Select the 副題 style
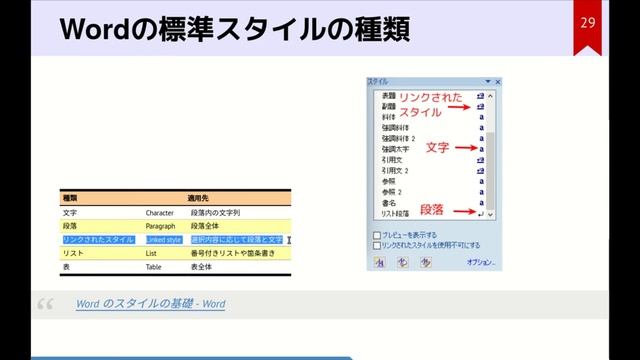Screen dimensions: 640x360 tap(389, 106)
